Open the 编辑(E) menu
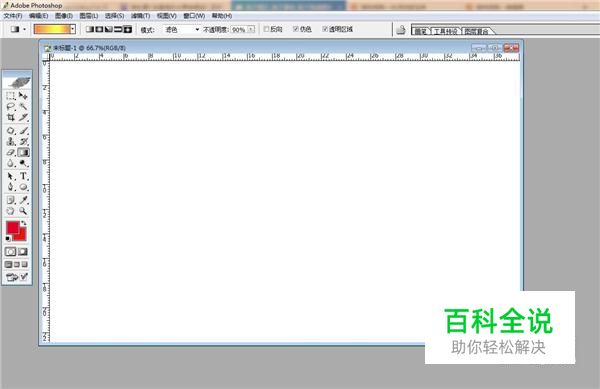 (x=39, y=16)
